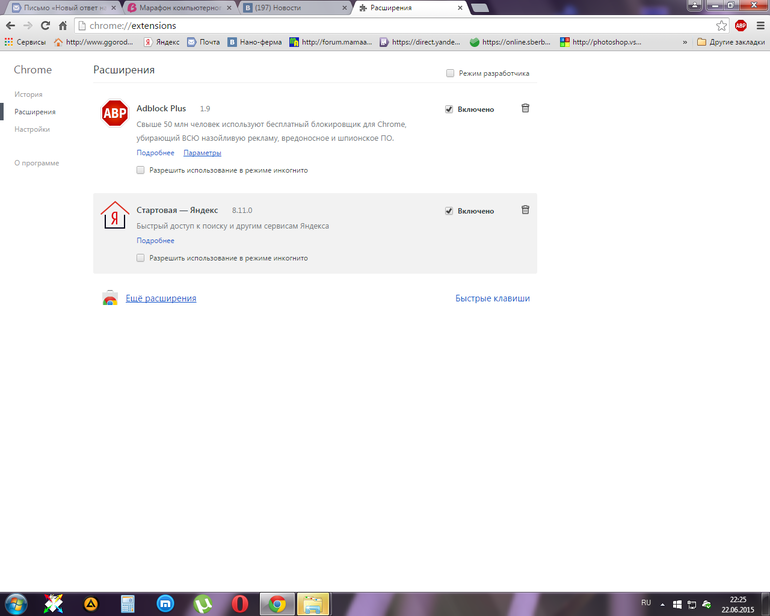Allow Стартовая — Яндекс in incognito mode
Screen dimensions: 770x616
(x=140, y=258)
